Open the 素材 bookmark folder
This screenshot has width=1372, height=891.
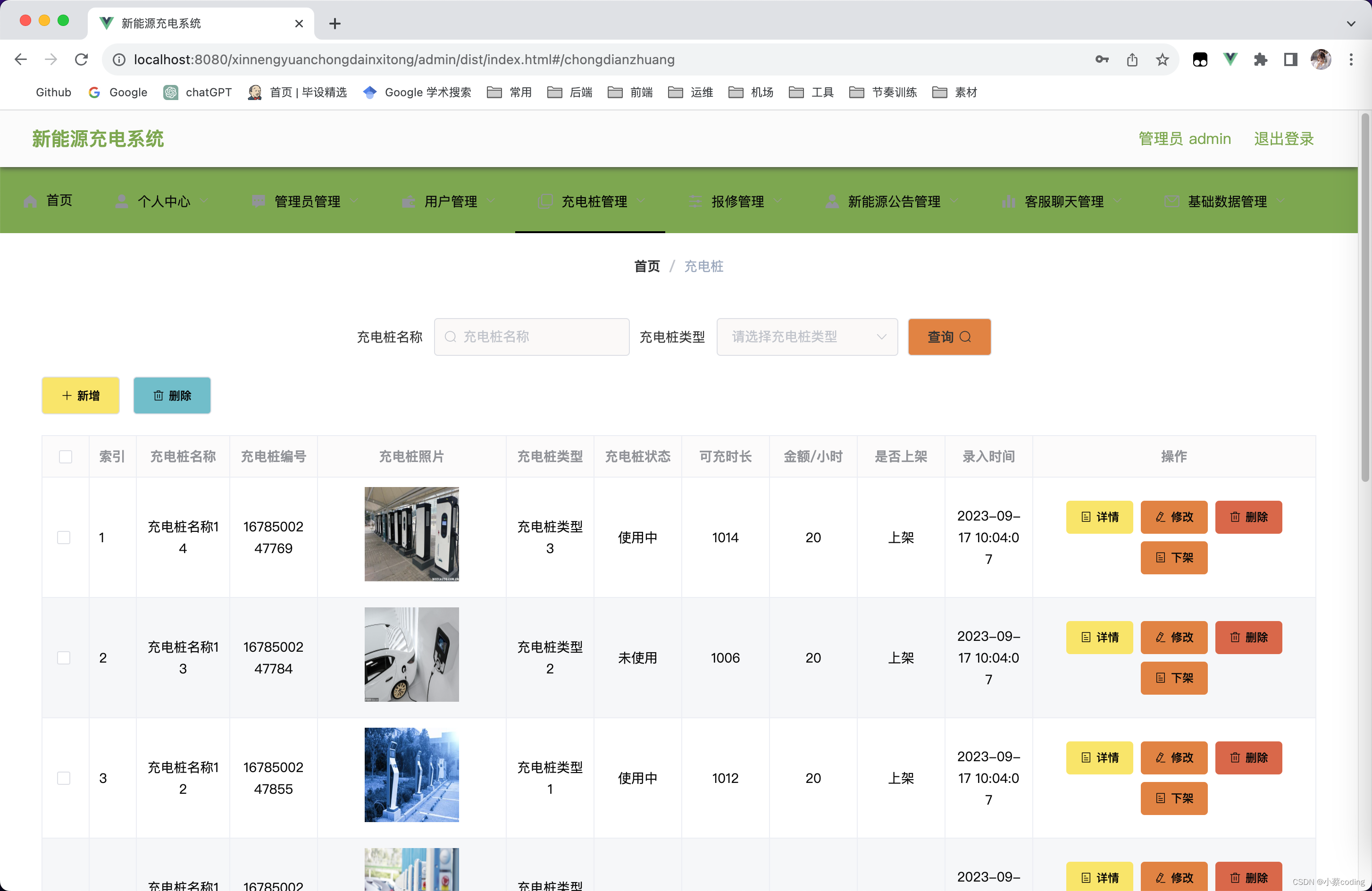point(954,92)
